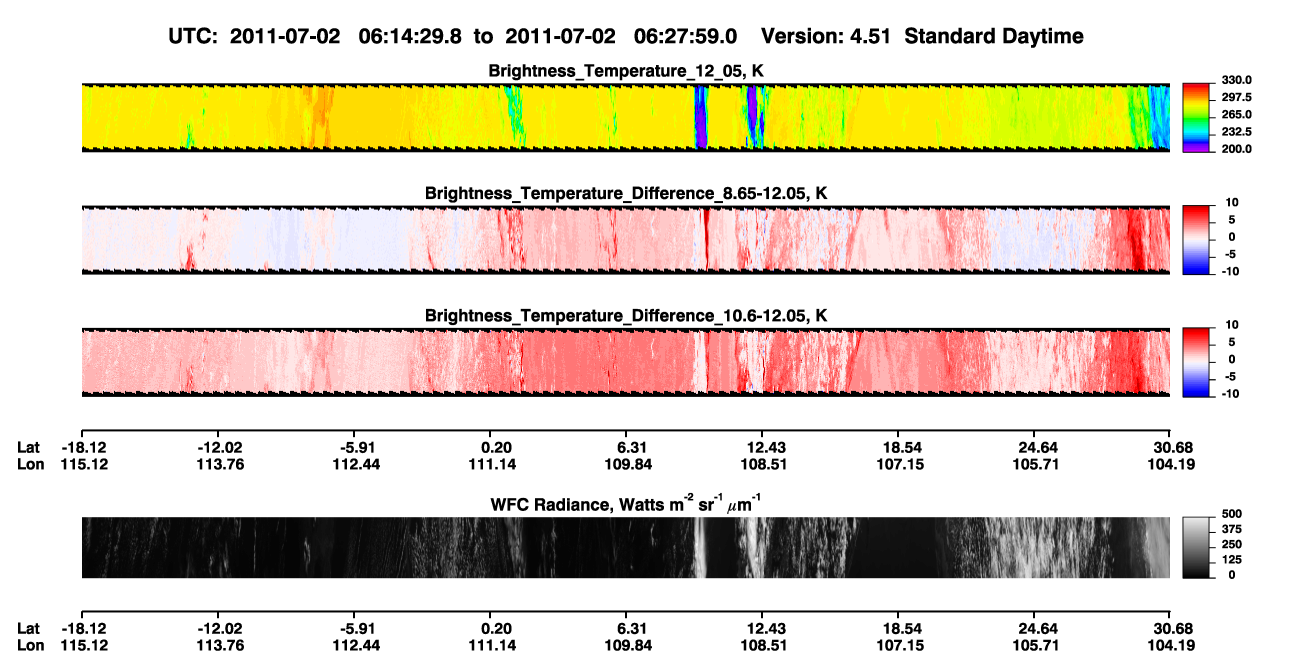Click longitude 109.84 under the 10.6-12.05 panel
This screenshot has width=1300, height=667.
coord(630,463)
